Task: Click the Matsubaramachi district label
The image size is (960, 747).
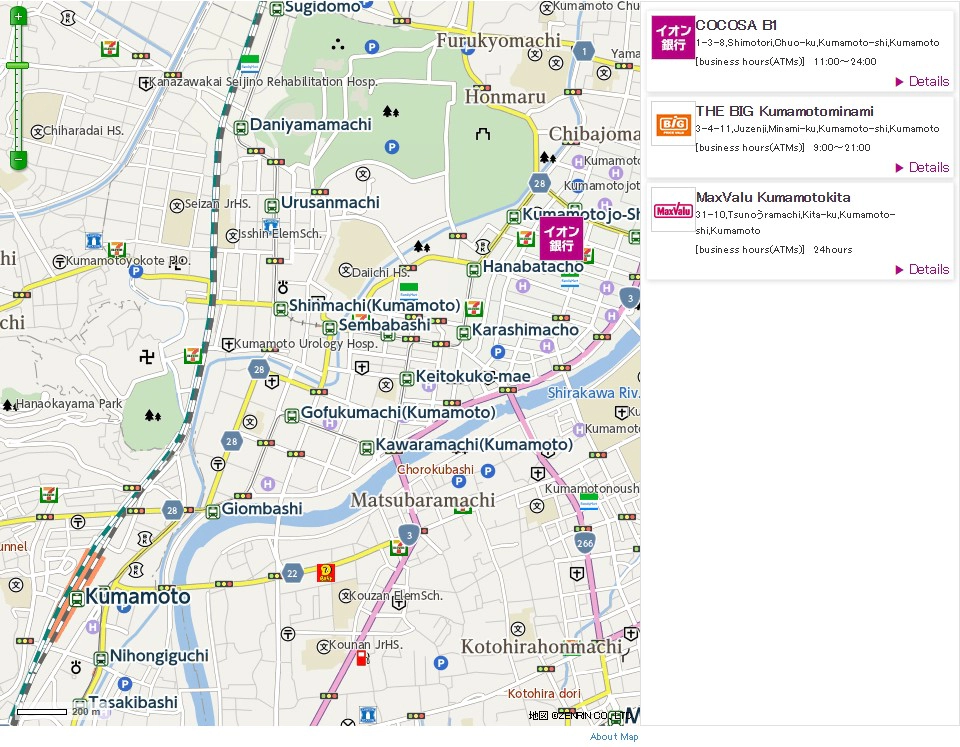Action: pyautogui.click(x=422, y=500)
